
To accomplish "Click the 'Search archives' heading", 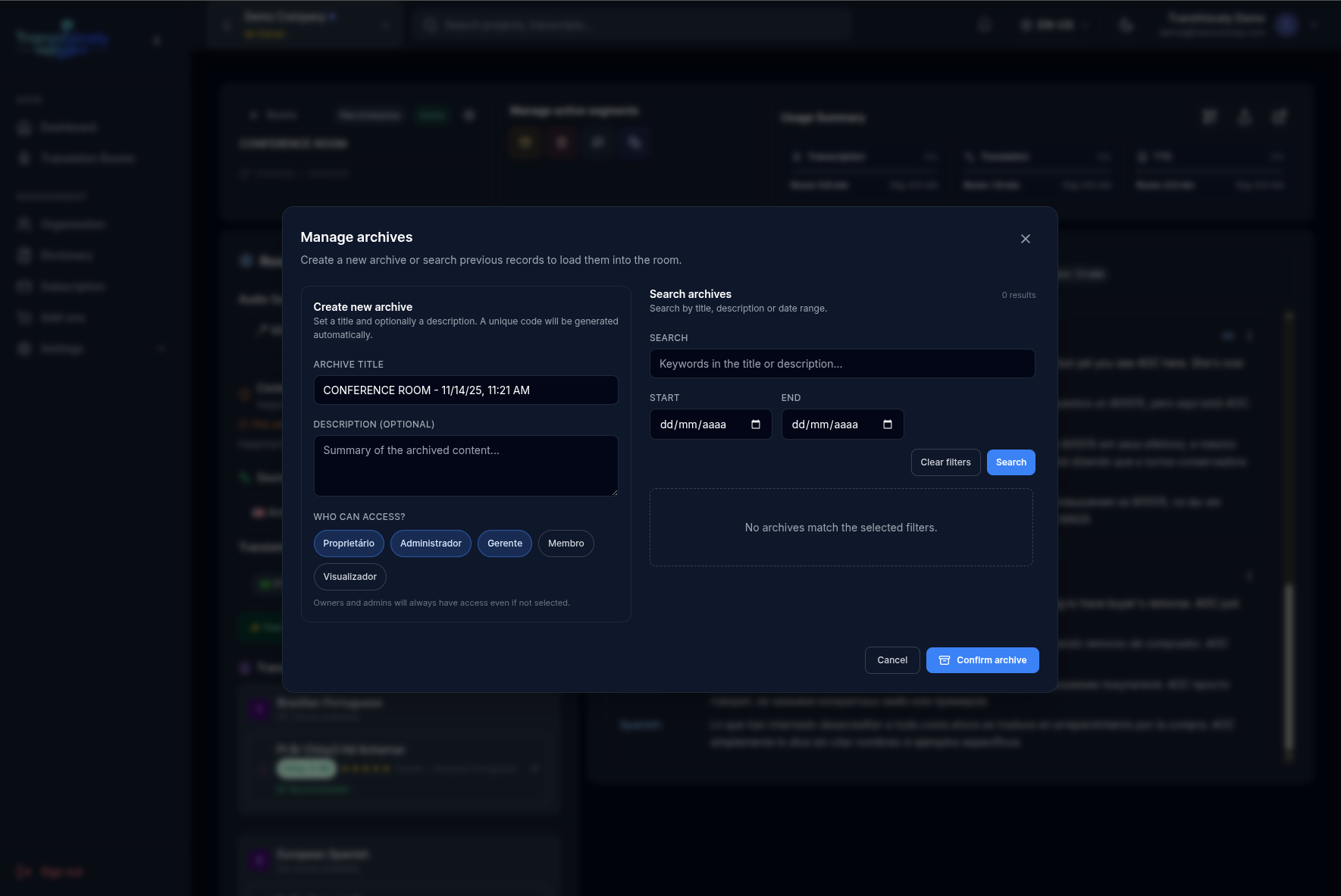I will tap(691, 294).
